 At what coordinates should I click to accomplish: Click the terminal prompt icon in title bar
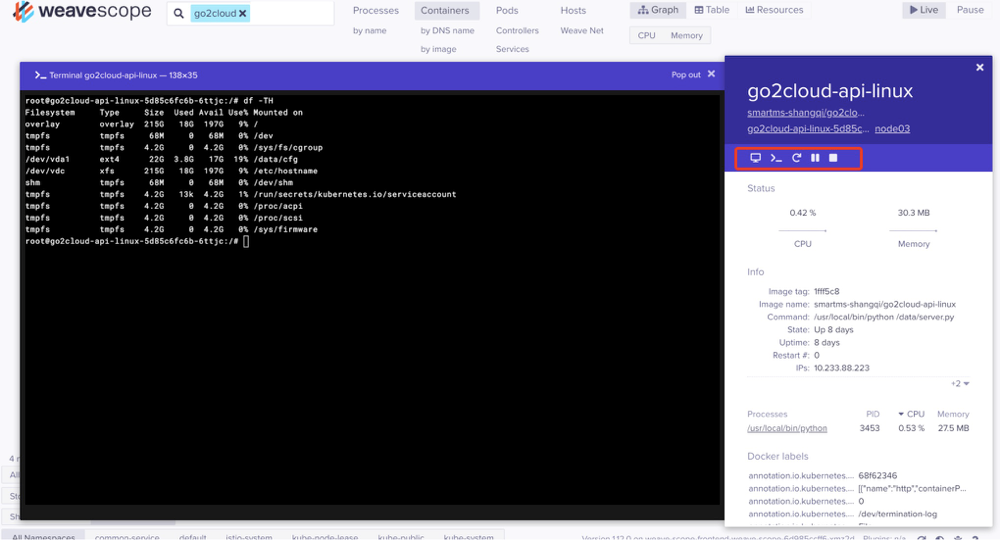click(40, 75)
